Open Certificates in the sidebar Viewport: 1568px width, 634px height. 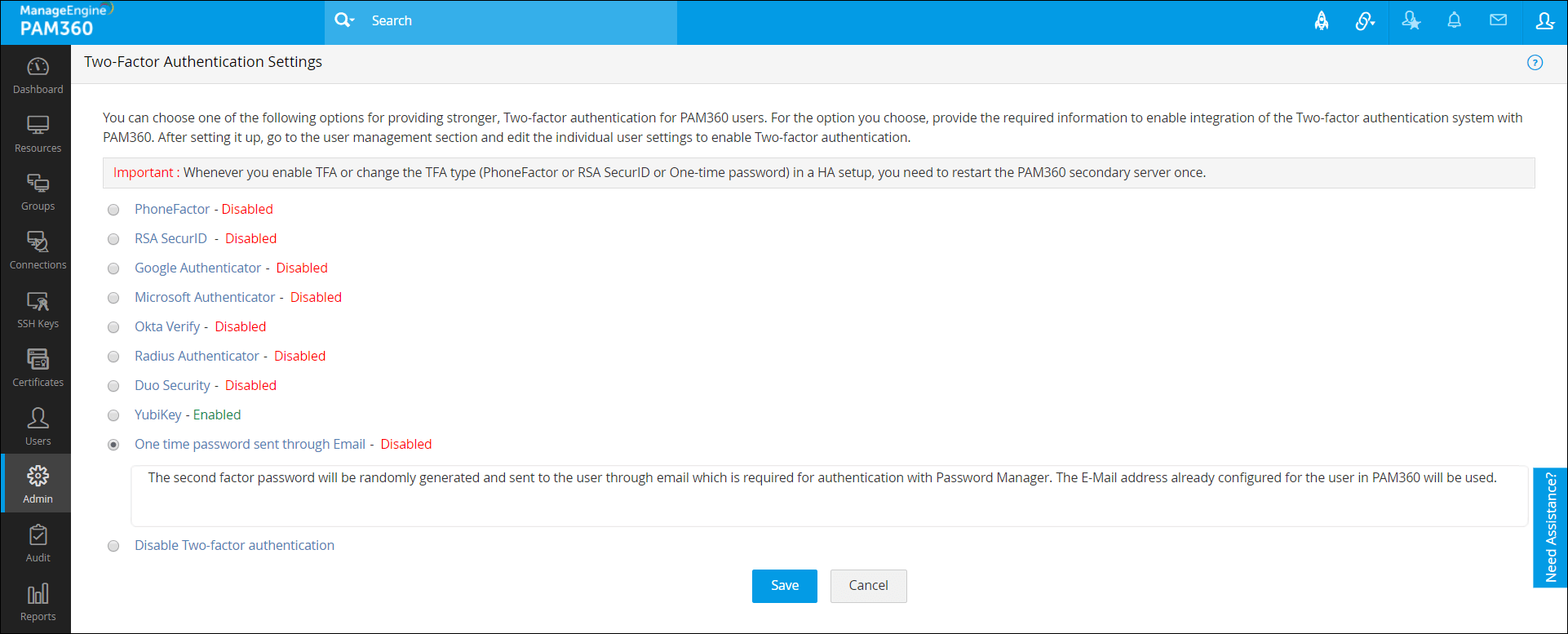click(x=38, y=368)
